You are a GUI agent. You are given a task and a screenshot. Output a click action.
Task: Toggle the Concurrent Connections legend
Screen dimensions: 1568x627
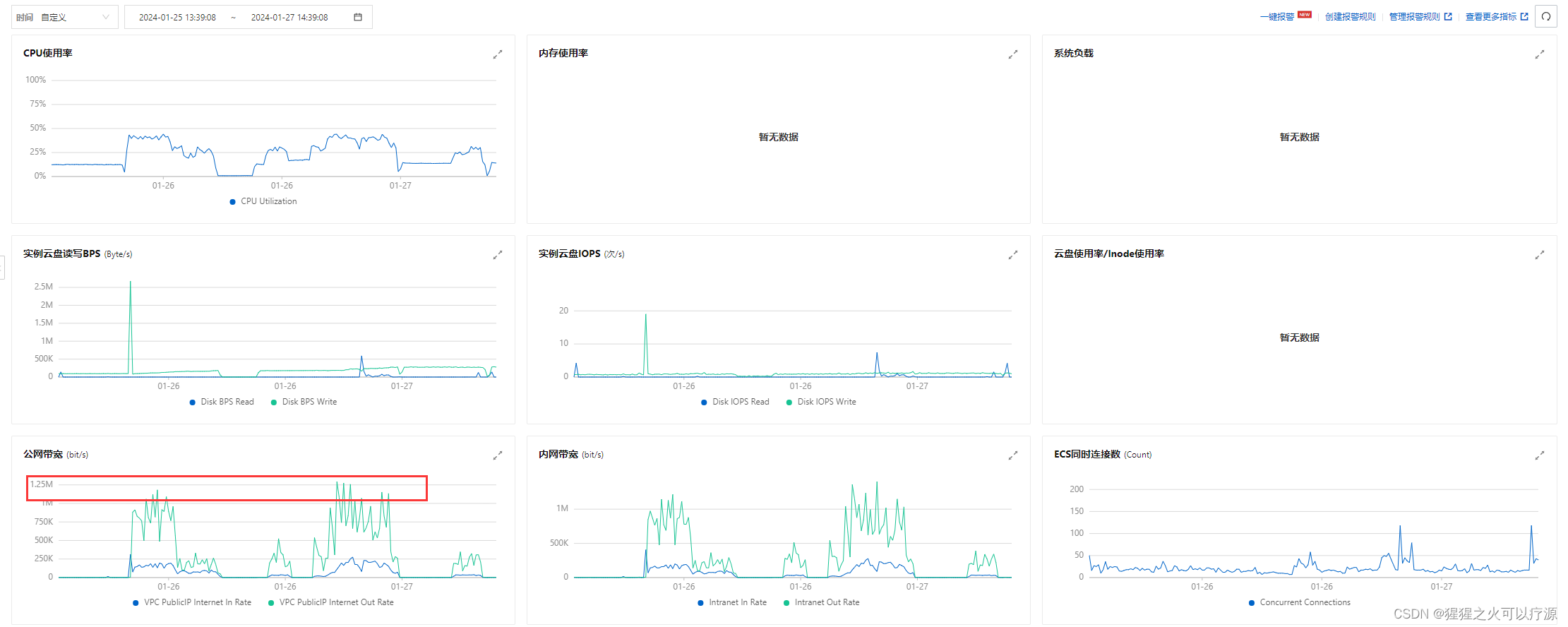point(1300,602)
